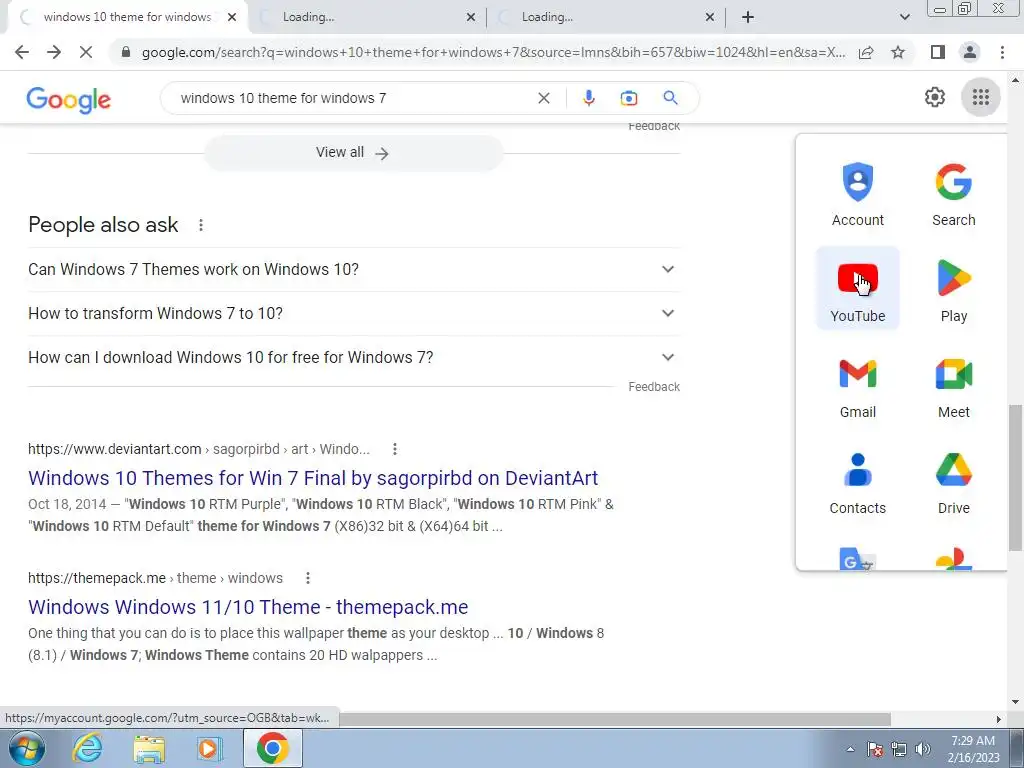Open Windows Media Player from the taskbar
The width and height of the screenshot is (1024, 768).
tap(210, 748)
